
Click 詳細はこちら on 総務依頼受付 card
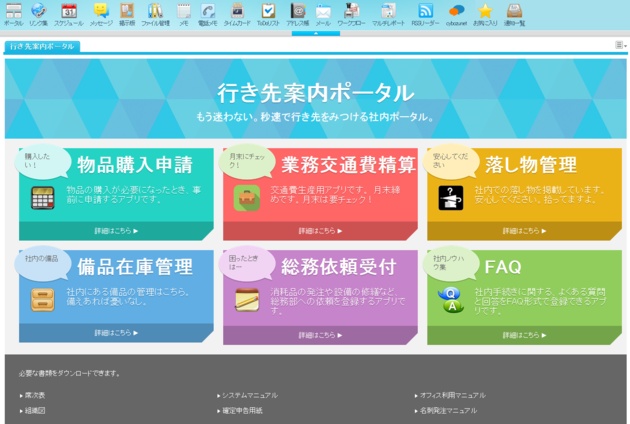(x=320, y=335)
